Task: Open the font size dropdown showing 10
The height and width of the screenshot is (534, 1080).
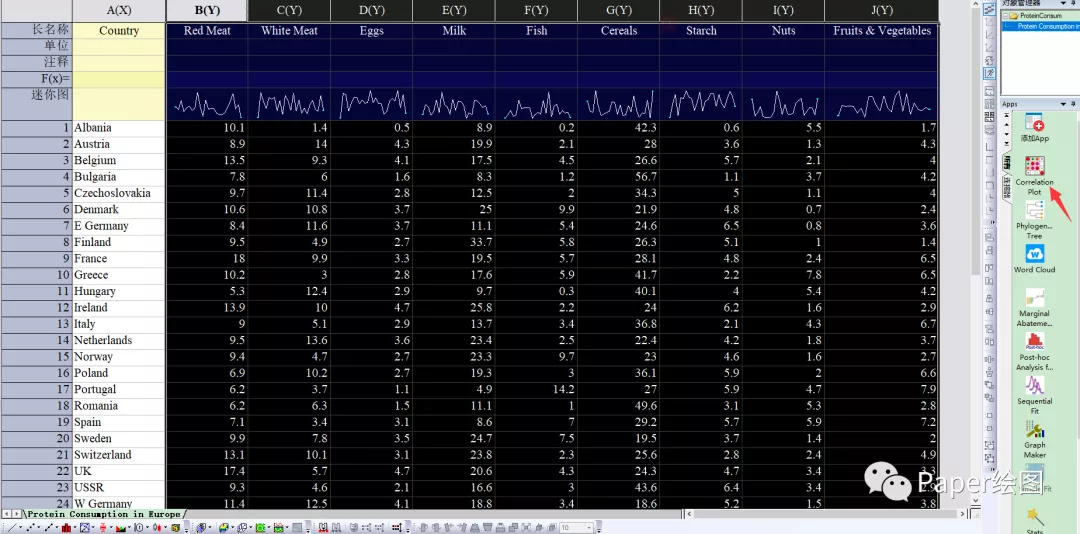Action: click(578, 527)
